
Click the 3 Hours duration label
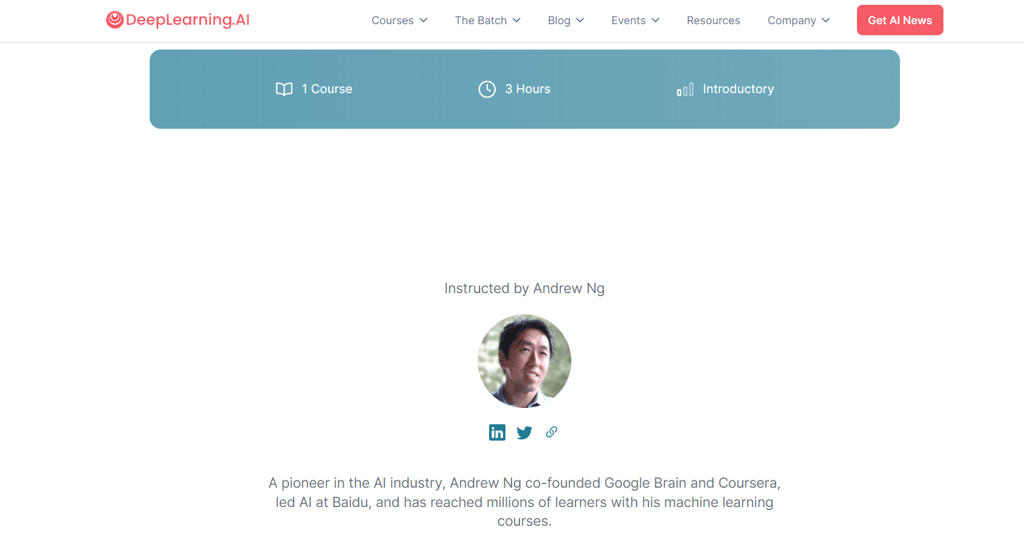click(528, 89)
